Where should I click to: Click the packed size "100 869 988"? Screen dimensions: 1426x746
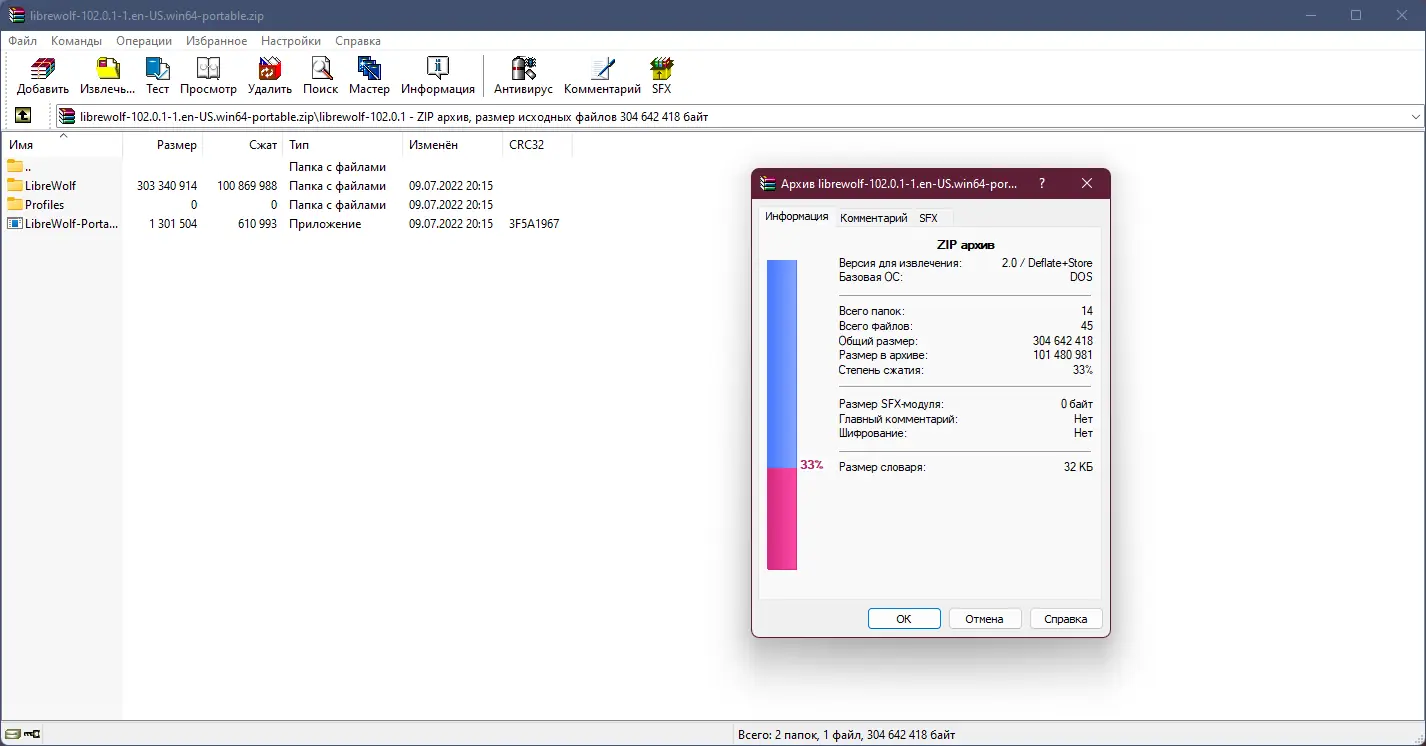(x=247, y=186)
